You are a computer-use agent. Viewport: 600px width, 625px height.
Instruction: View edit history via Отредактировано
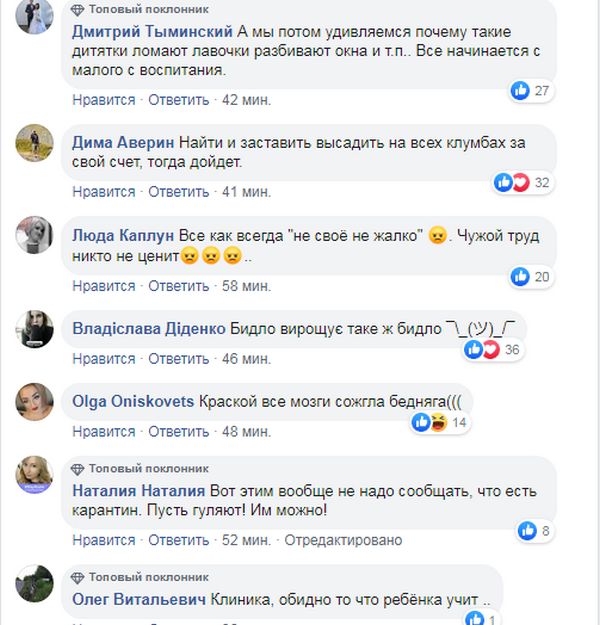coord(343,540)
